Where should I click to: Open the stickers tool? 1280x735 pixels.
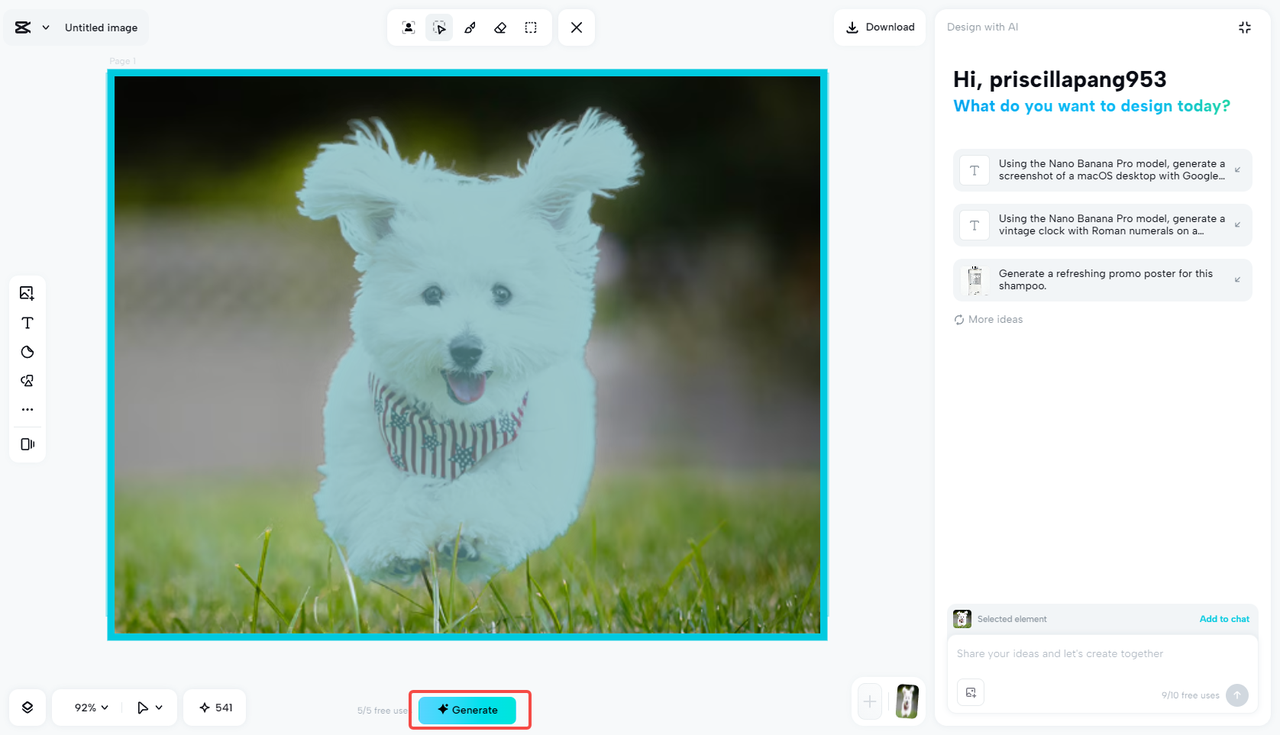27,352
